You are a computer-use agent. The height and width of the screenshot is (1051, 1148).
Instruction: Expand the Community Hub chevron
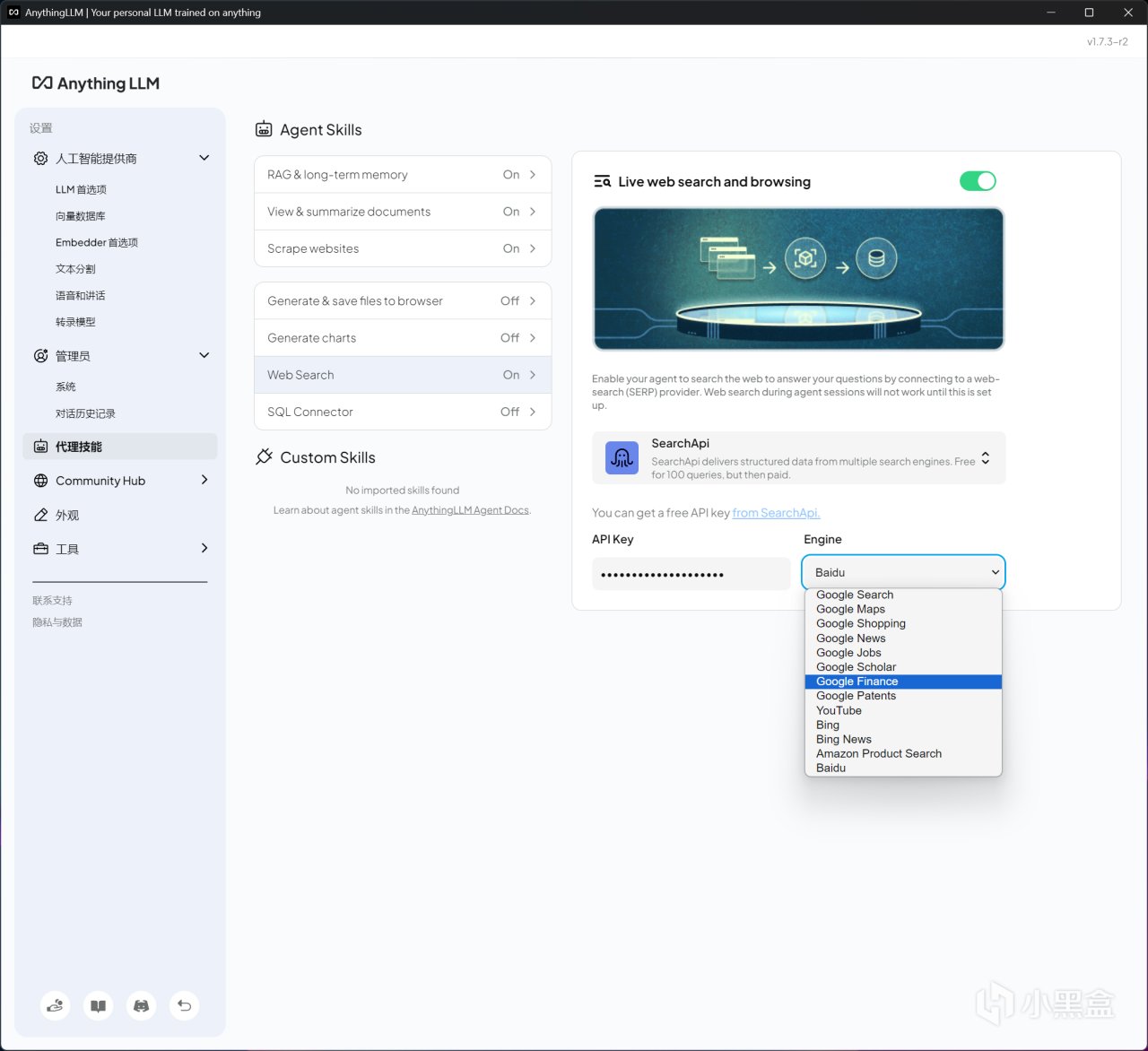pyautogui.click(x=204, y=480)
